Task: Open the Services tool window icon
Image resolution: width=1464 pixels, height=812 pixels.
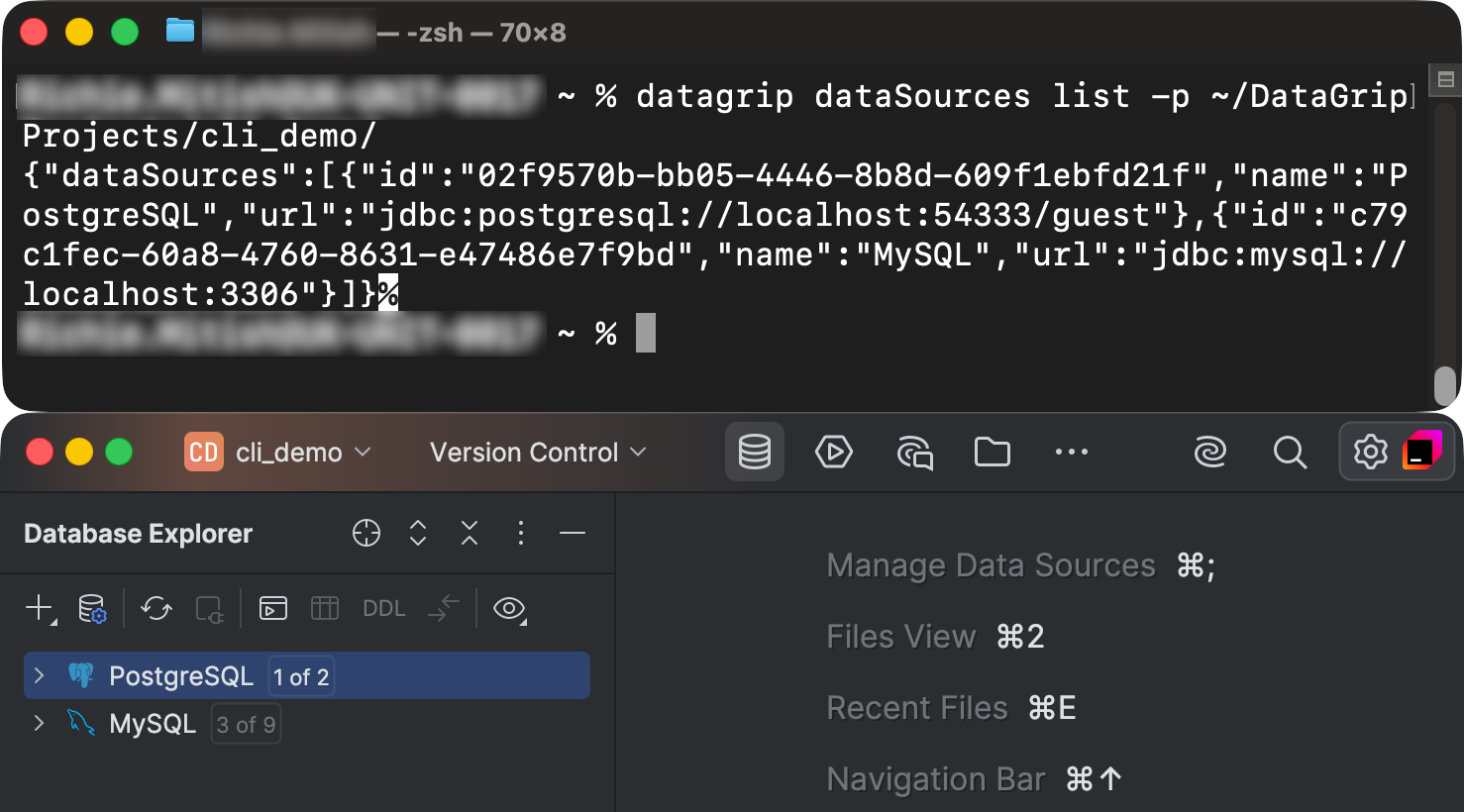Action: click(834, 453)
